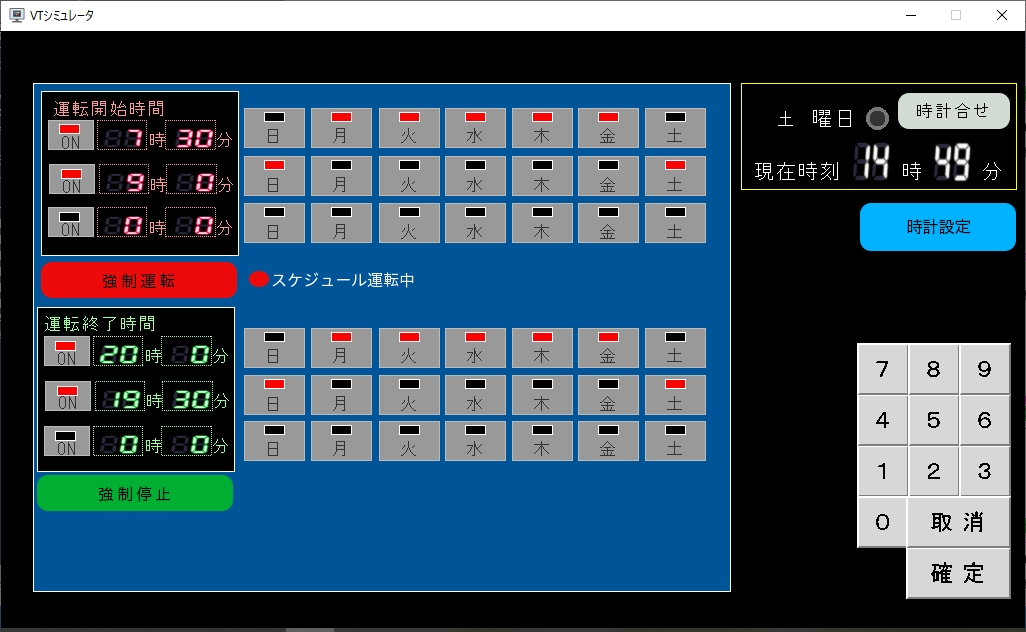
Task: Tap keypad digit 0
Action: 882,522
